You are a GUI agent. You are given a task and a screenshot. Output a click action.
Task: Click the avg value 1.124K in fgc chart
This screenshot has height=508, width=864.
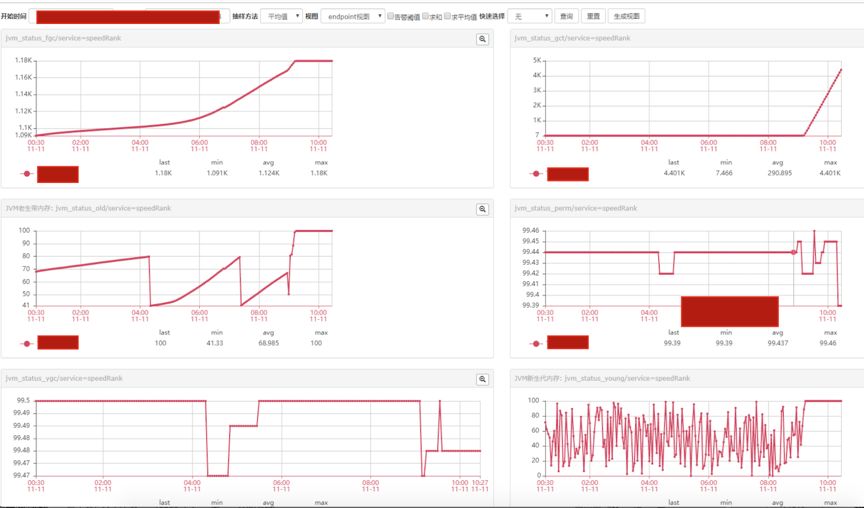[269, 173]
